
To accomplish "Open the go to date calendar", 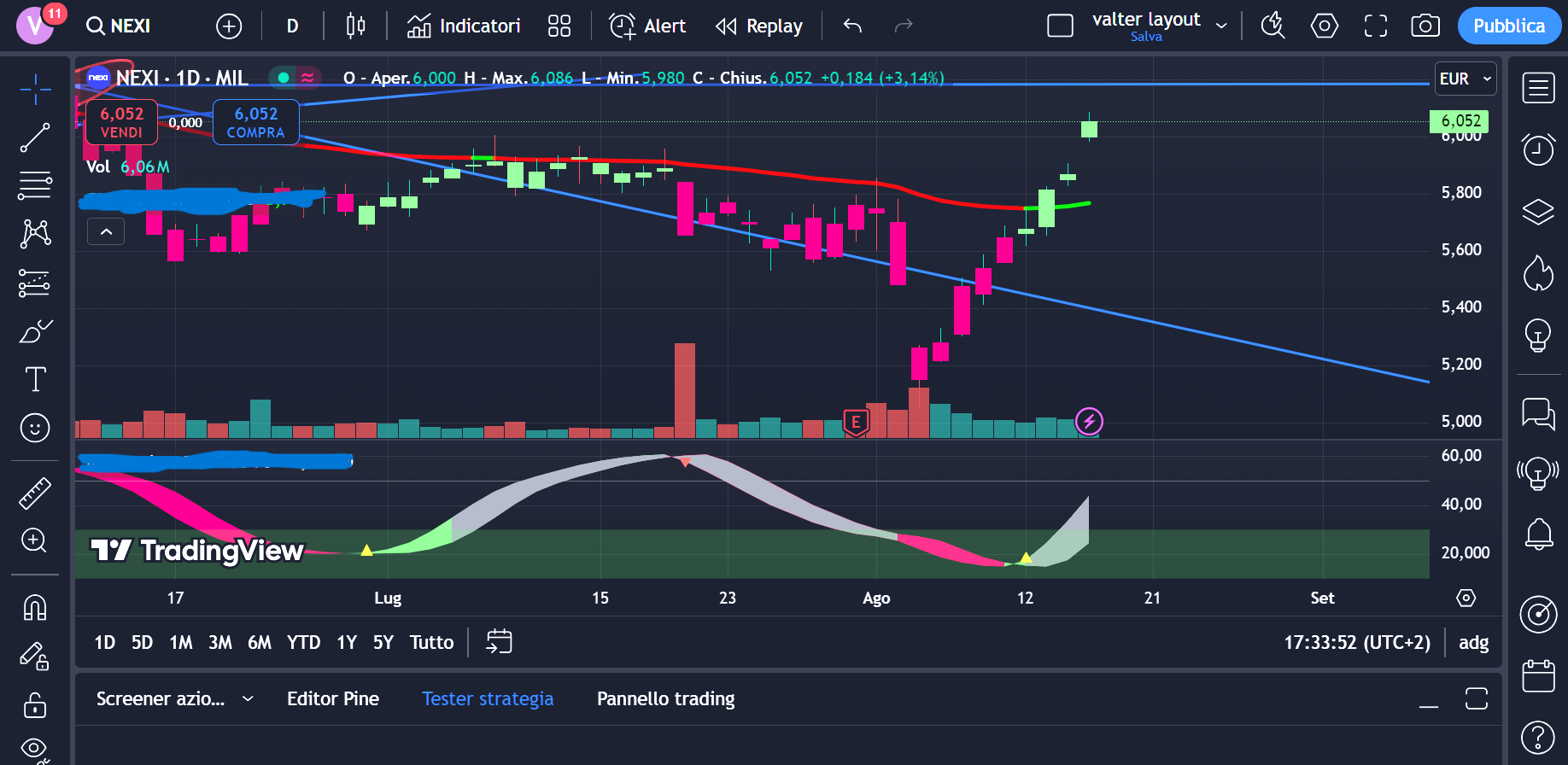I will [x=499, y=641].
